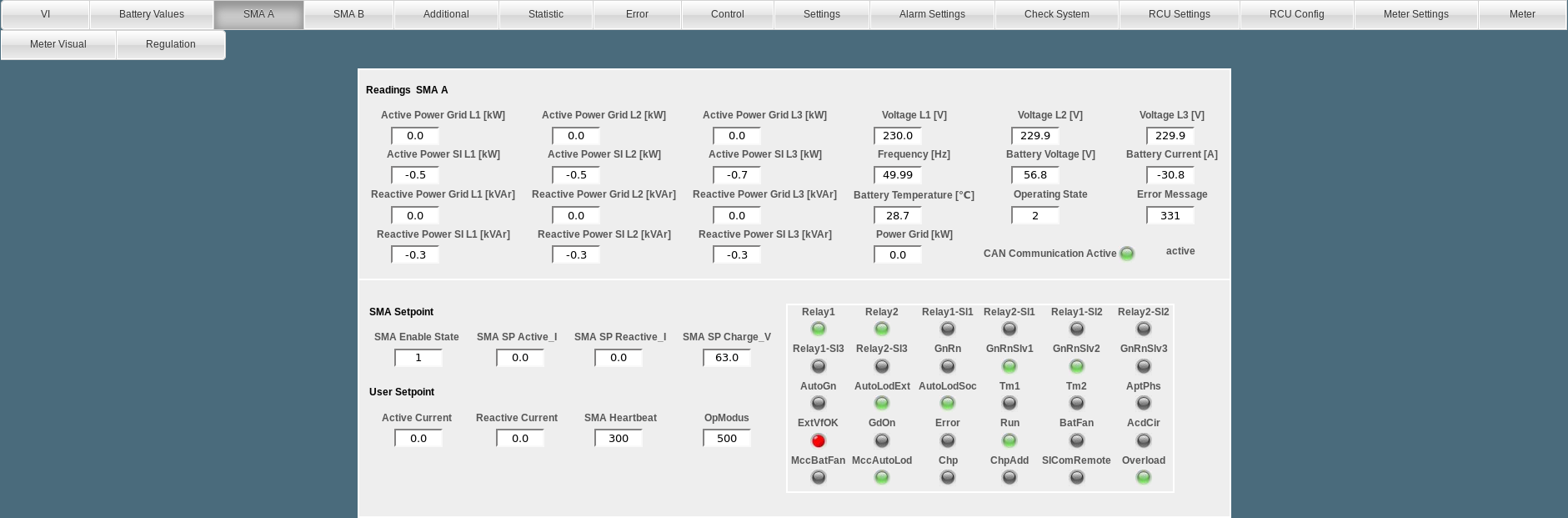This screenshot has width=1568, height=518.
Task: Click the AutoLodSoc indicator light
Action: coord(948,403)
